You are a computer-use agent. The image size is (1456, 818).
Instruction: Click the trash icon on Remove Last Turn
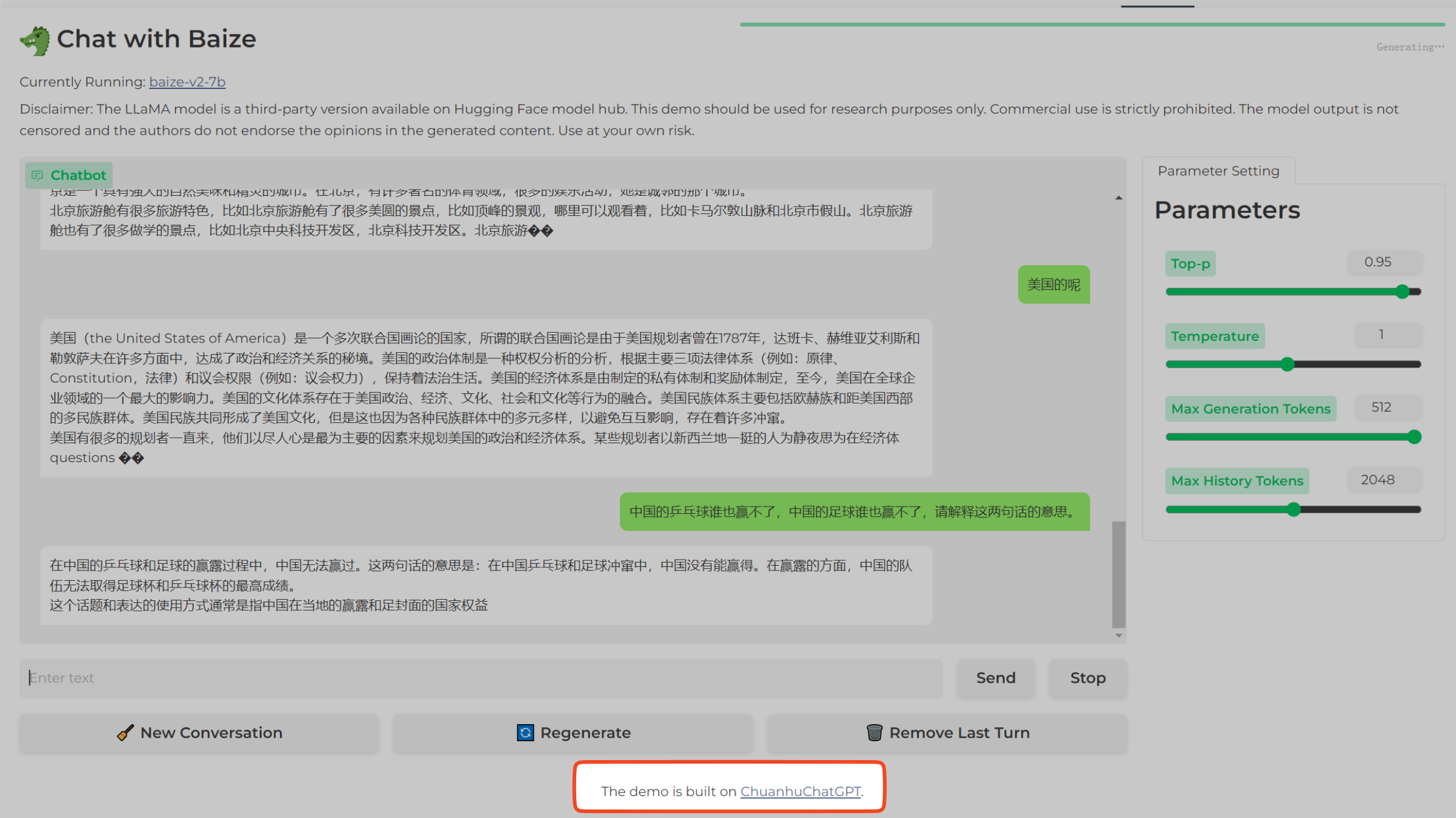(x=874, y=733)
